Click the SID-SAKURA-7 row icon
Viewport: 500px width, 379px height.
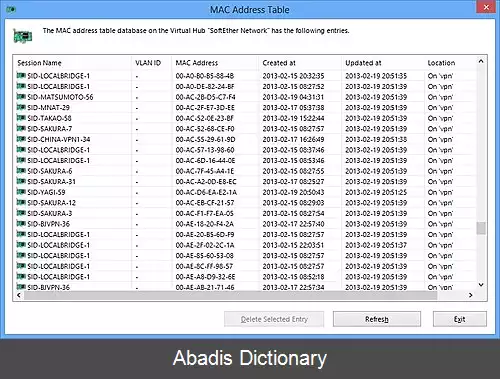[x=21, y=128]
